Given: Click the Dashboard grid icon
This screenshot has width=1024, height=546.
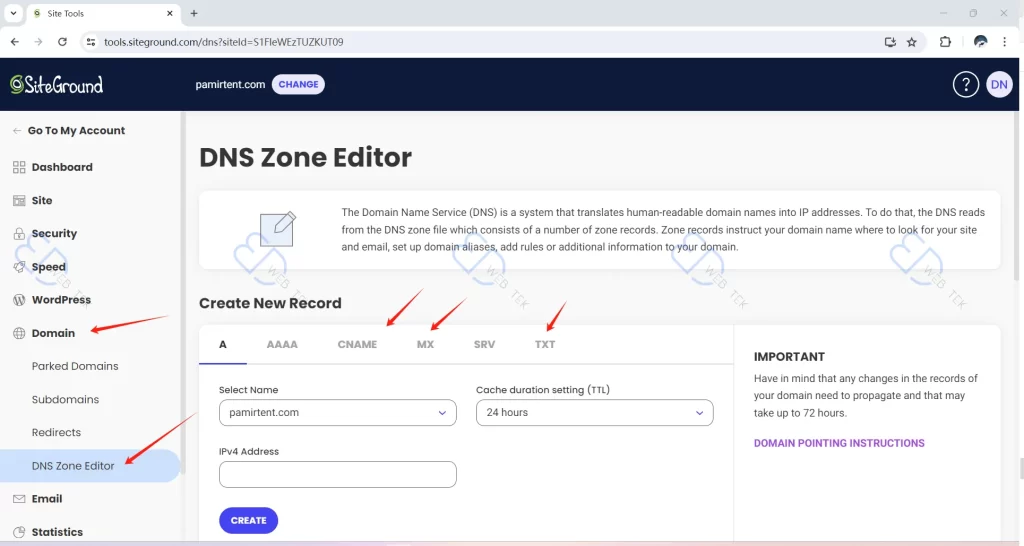Looking at the screenshot, I should tap(19, 167).
